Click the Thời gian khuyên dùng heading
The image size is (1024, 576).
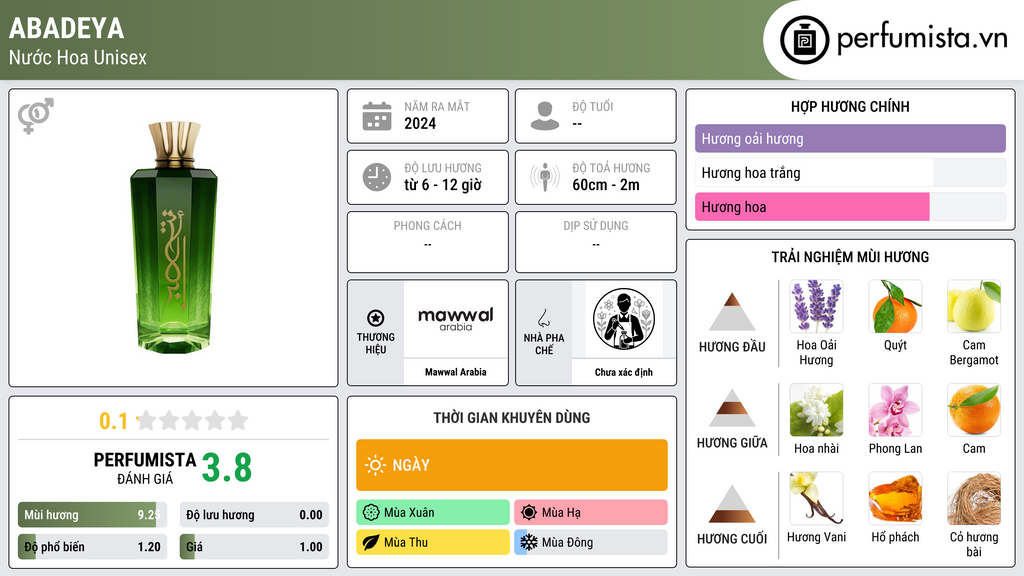(512, 417)
